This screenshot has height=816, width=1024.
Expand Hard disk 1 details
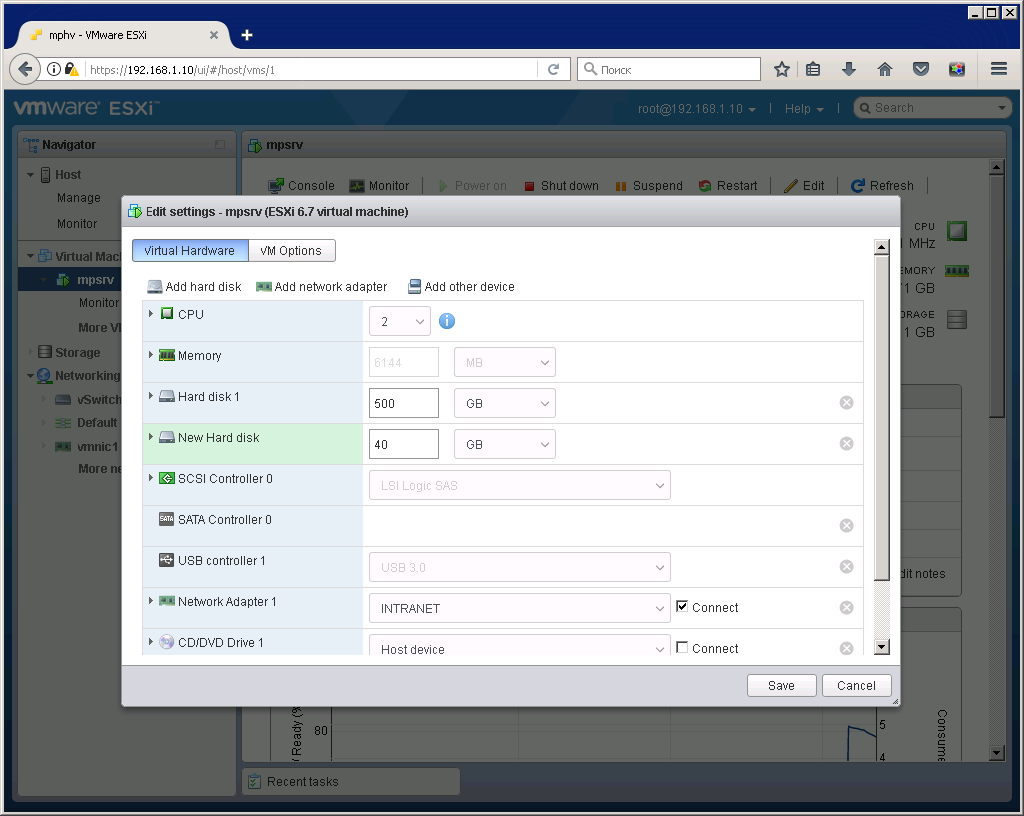151,396
